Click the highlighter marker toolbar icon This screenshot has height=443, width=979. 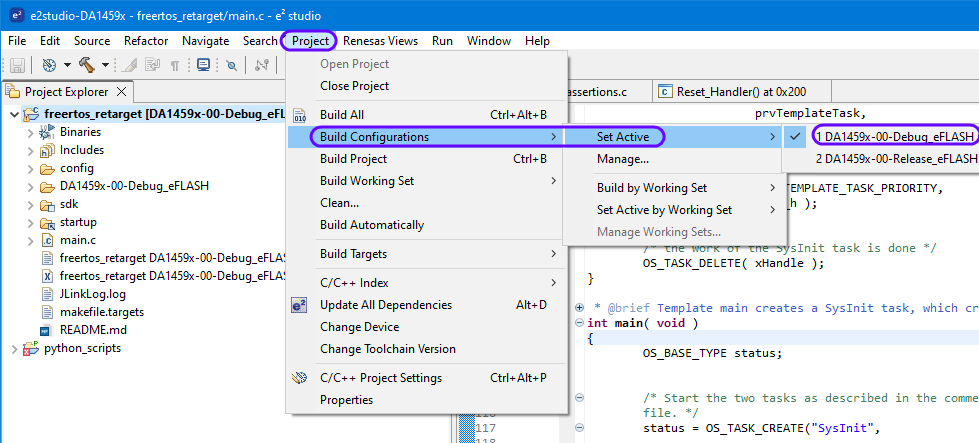[130, 65]
